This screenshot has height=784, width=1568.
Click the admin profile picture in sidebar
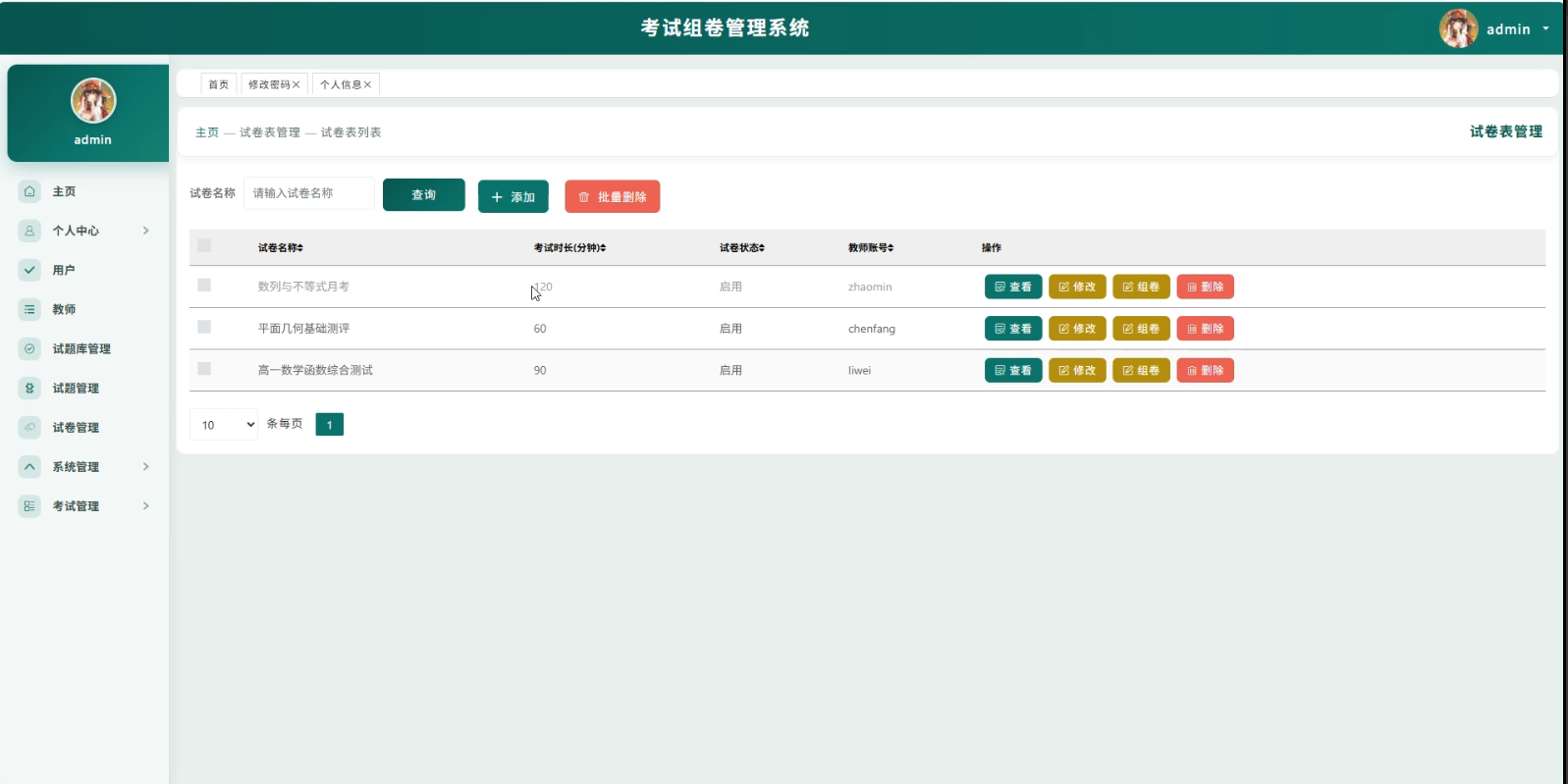(x=93, y=100)
